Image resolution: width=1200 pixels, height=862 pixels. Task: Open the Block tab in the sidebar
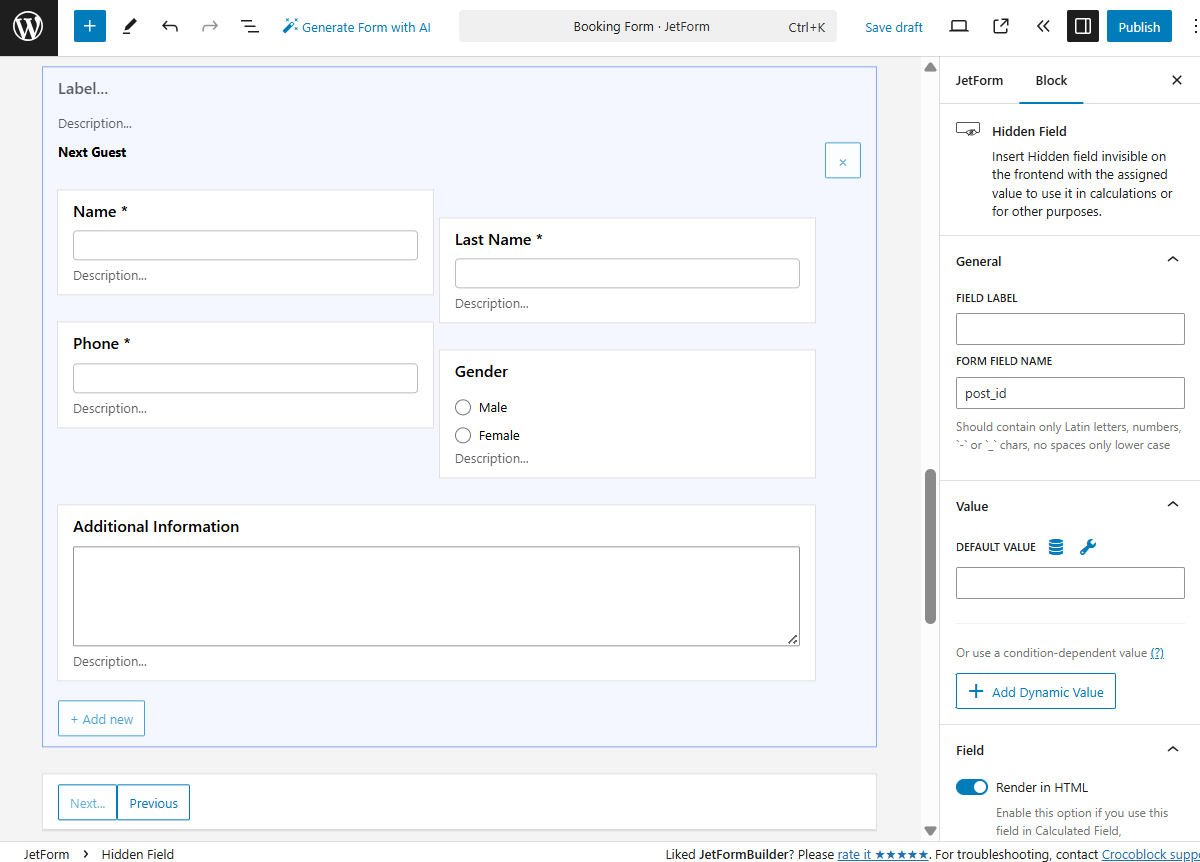(x=1051, y=80)
